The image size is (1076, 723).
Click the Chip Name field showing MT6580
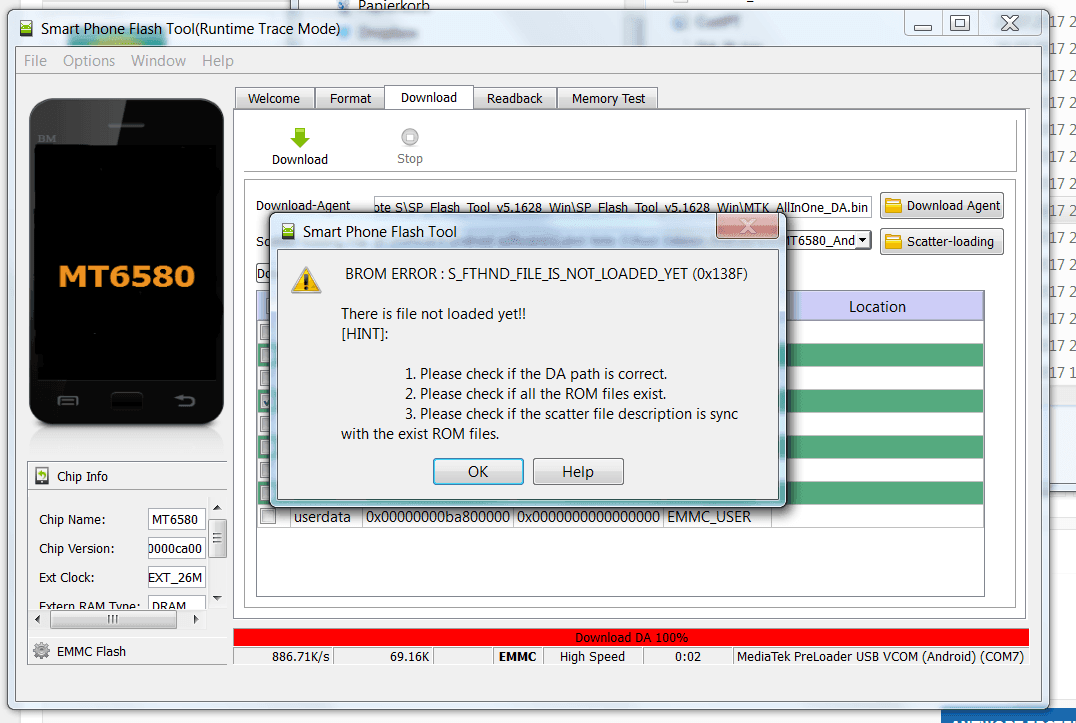(176, 519)
